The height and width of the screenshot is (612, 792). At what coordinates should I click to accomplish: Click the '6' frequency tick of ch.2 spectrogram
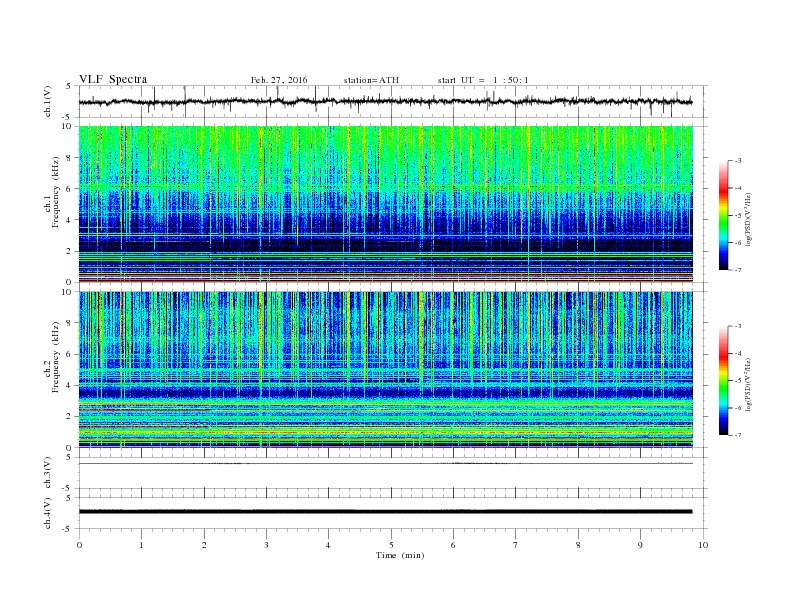[69, 354]
